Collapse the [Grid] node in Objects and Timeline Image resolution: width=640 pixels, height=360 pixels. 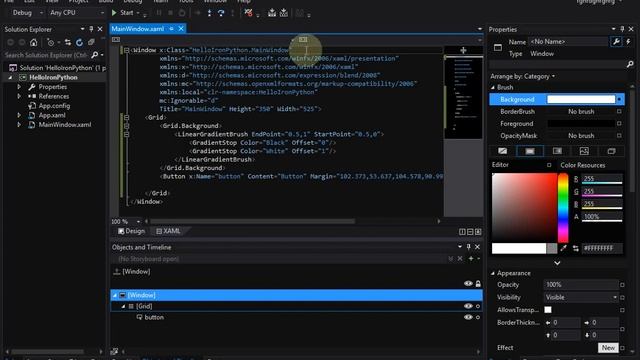point(123,306)
